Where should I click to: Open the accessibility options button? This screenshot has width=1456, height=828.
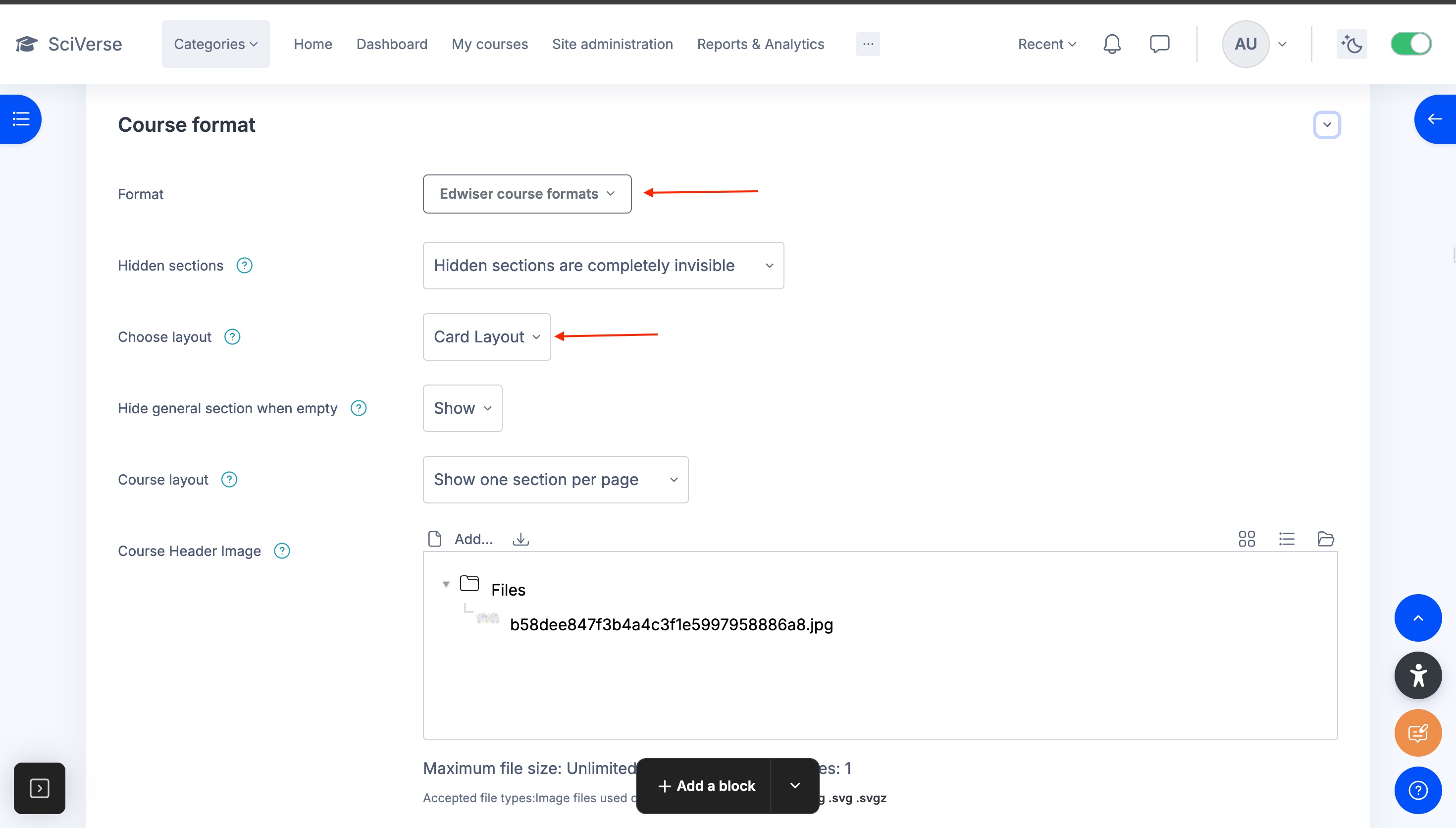pyautogui.click(x=1417, y=675)
